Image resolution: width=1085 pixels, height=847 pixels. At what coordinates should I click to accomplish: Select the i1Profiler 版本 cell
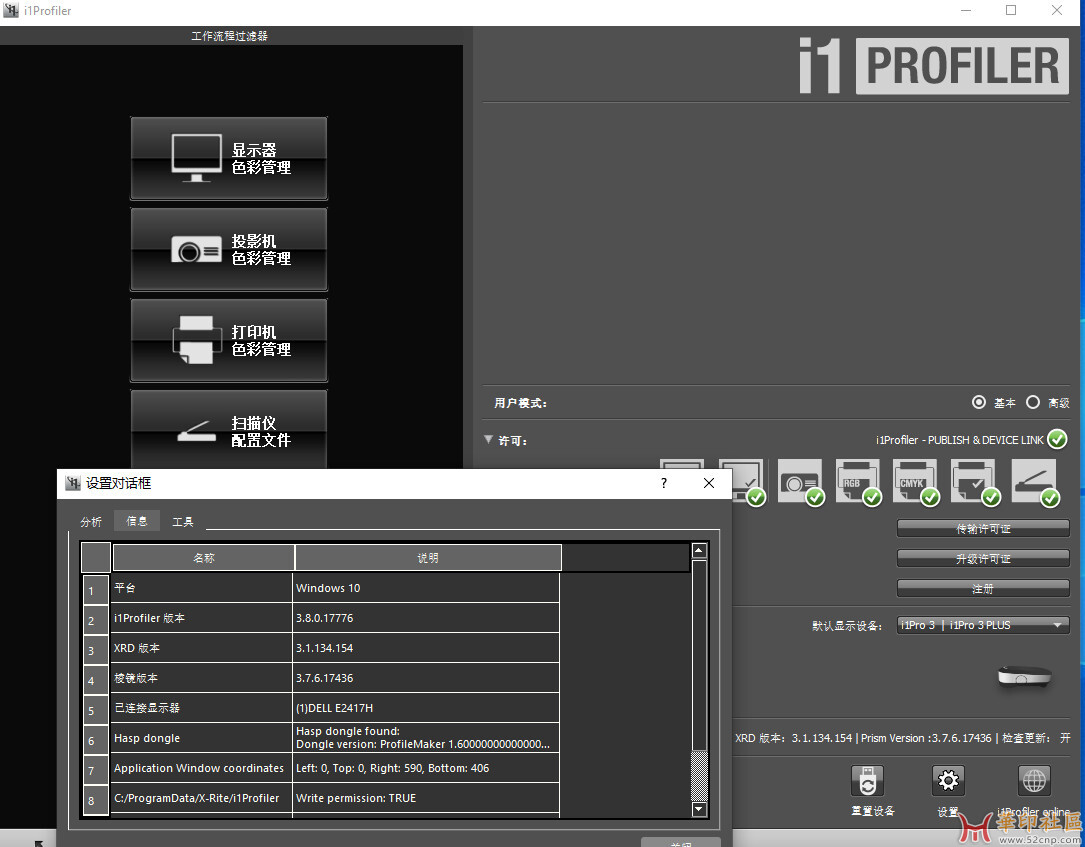click(x=201, y=618)
